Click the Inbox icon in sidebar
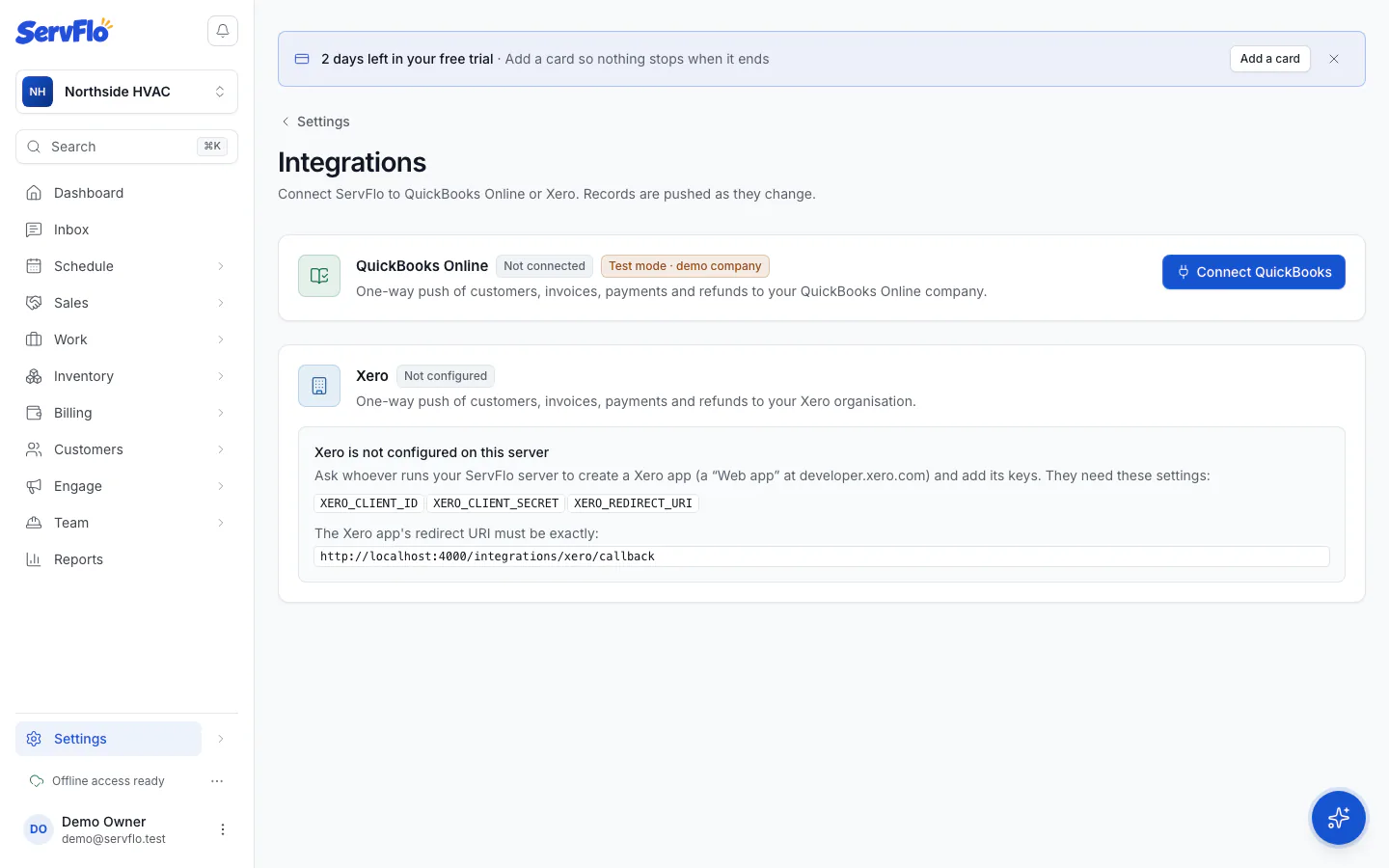The height and width of the screenshot is (868, 1389). (34, 230)
